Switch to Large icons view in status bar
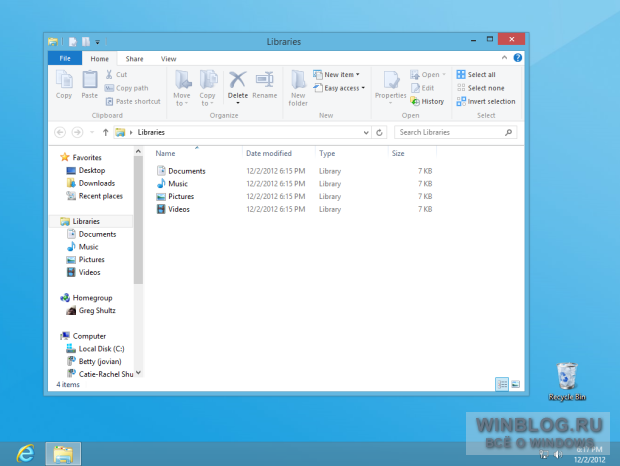This screenshot has height=466, width=620. point(516,384)
